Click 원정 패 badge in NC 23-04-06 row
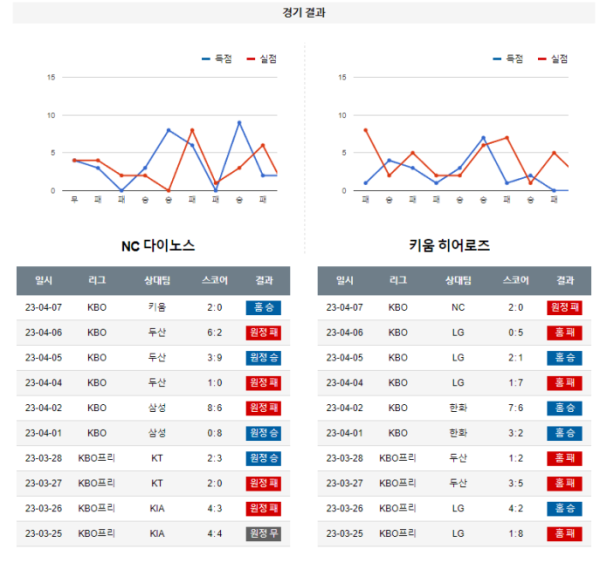This screenshot has width=600, height=563. [263, 333]
